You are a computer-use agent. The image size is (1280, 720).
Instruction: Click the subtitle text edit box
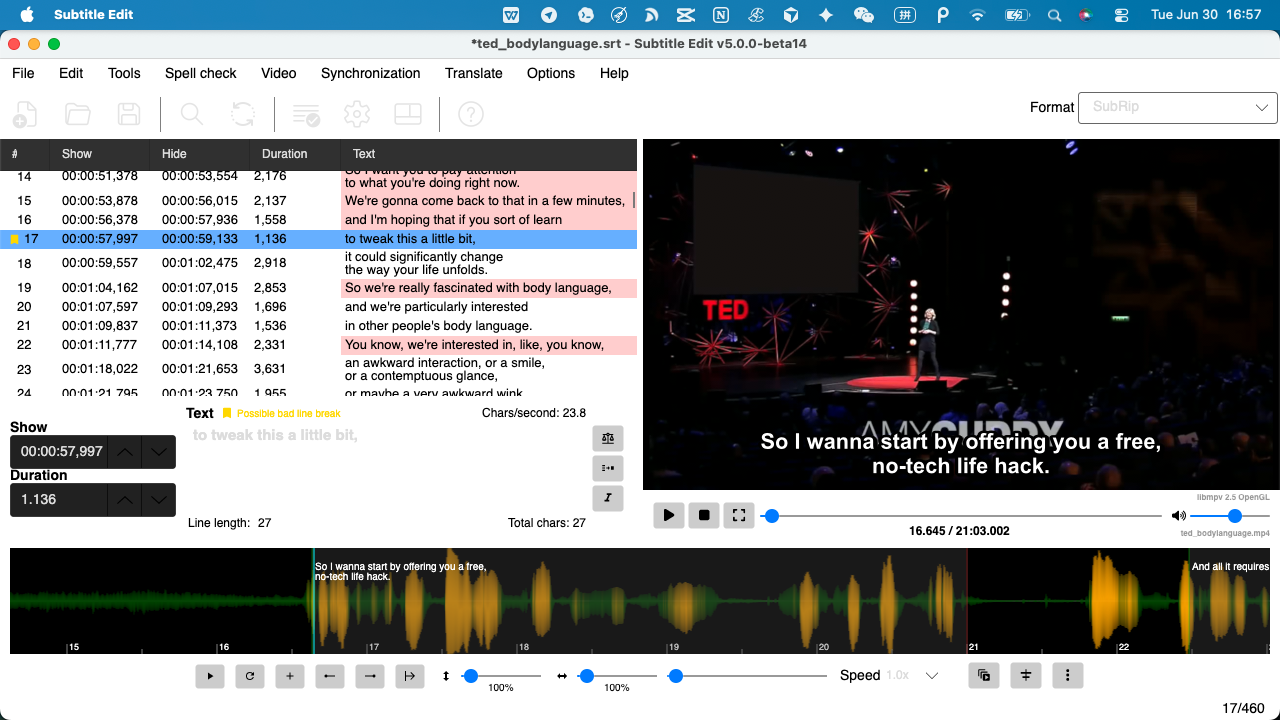tap(388, 467)
